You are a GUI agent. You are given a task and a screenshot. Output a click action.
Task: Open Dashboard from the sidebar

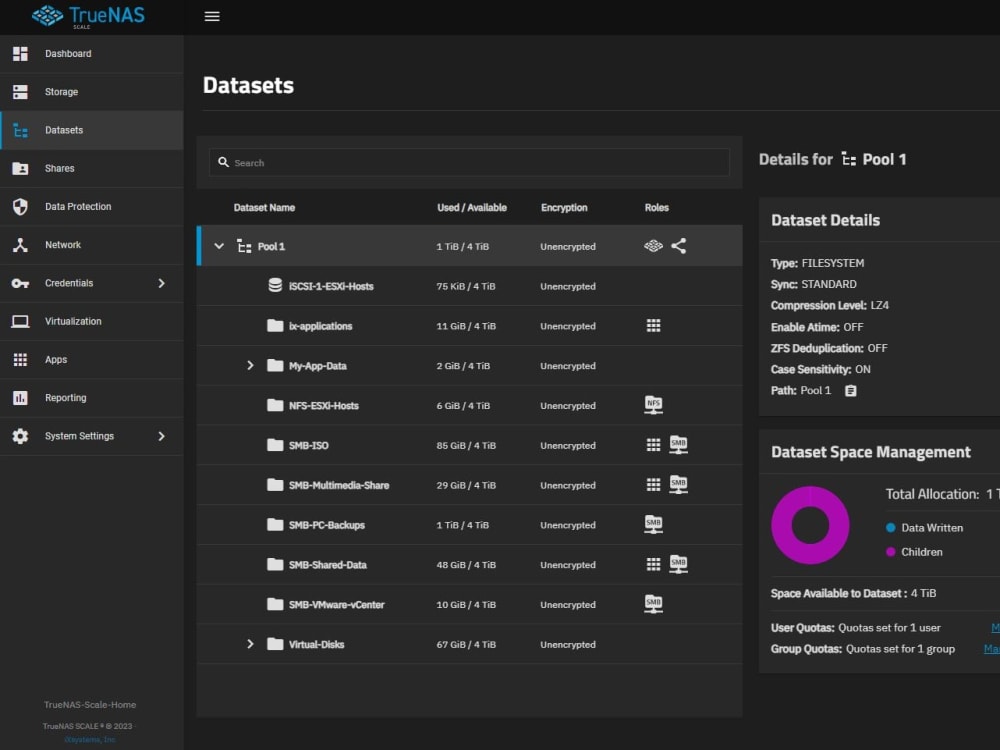pos(92,54)
